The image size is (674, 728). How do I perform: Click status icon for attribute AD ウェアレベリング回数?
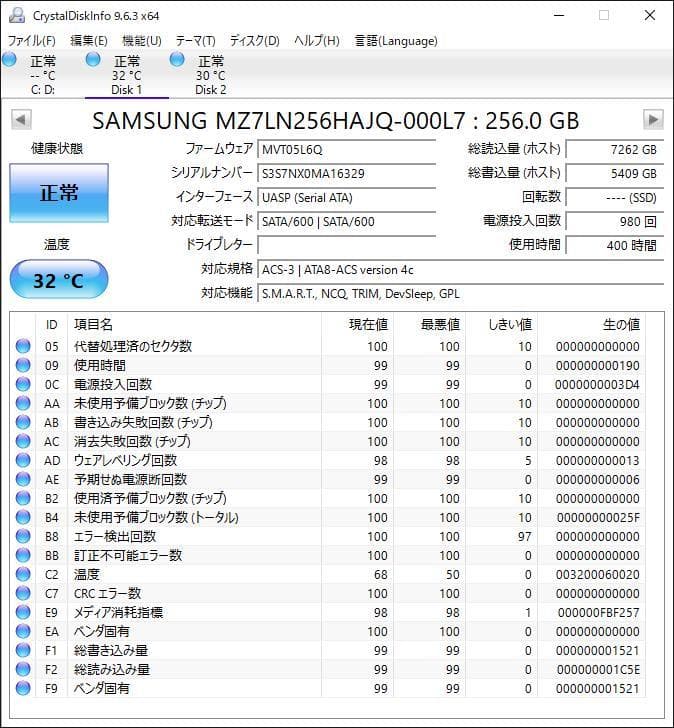point(23,461)
